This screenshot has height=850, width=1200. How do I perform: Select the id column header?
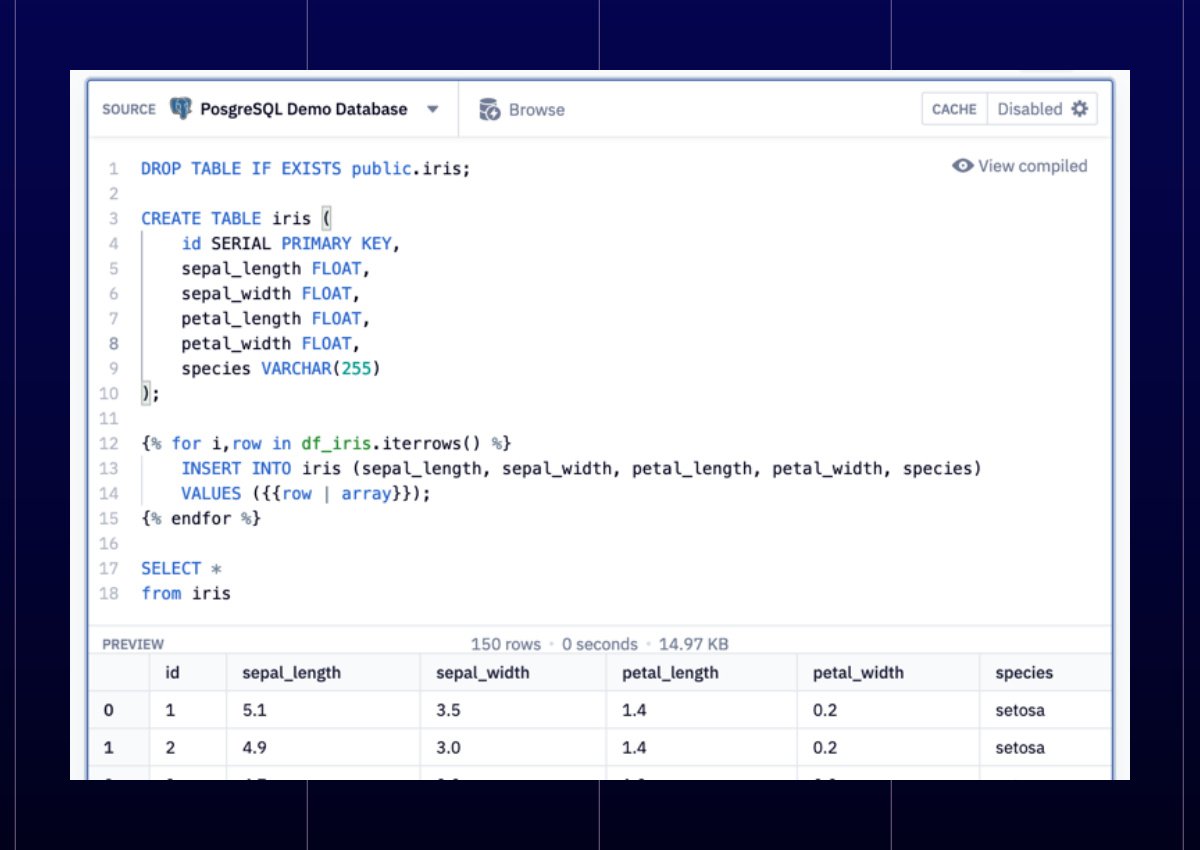coord(172,673)
